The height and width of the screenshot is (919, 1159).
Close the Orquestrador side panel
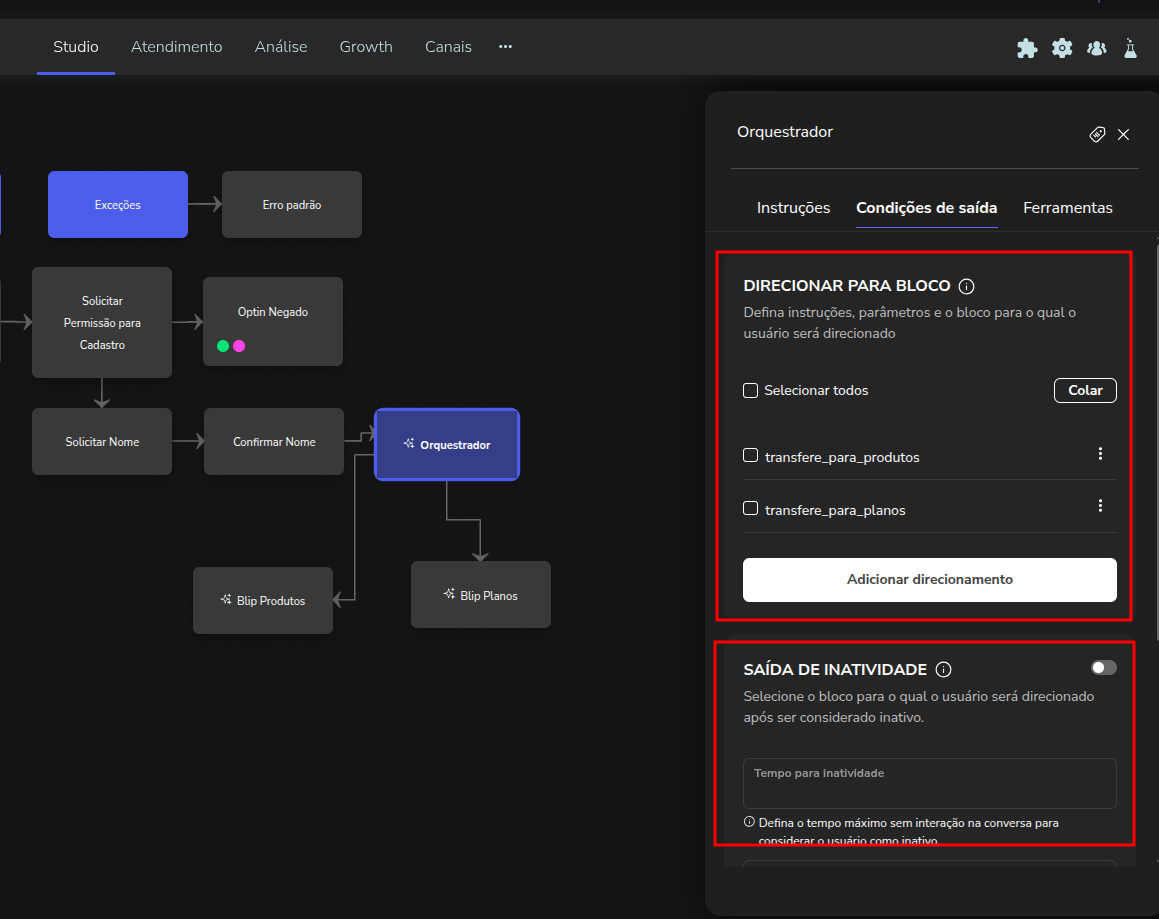pos(1123,134)
